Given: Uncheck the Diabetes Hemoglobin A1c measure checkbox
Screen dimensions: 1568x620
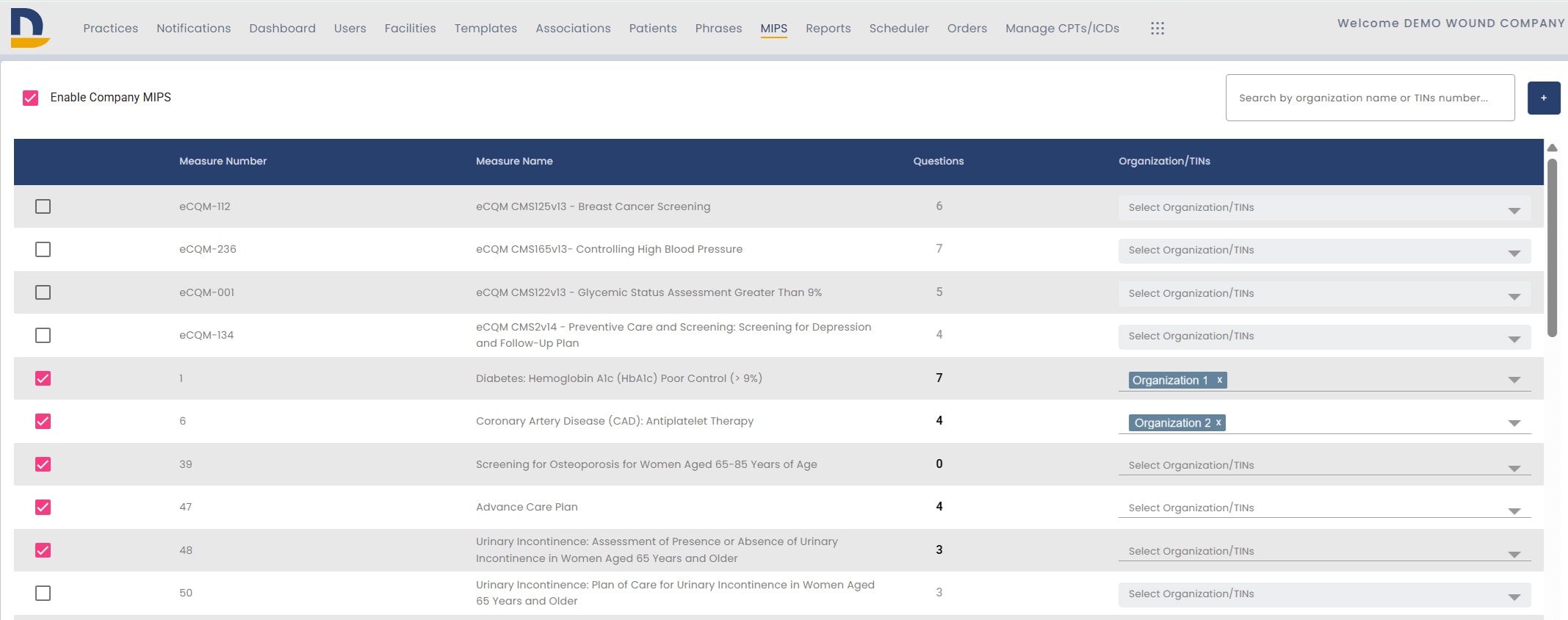Looking at the screenshot, I should [43, 378].
